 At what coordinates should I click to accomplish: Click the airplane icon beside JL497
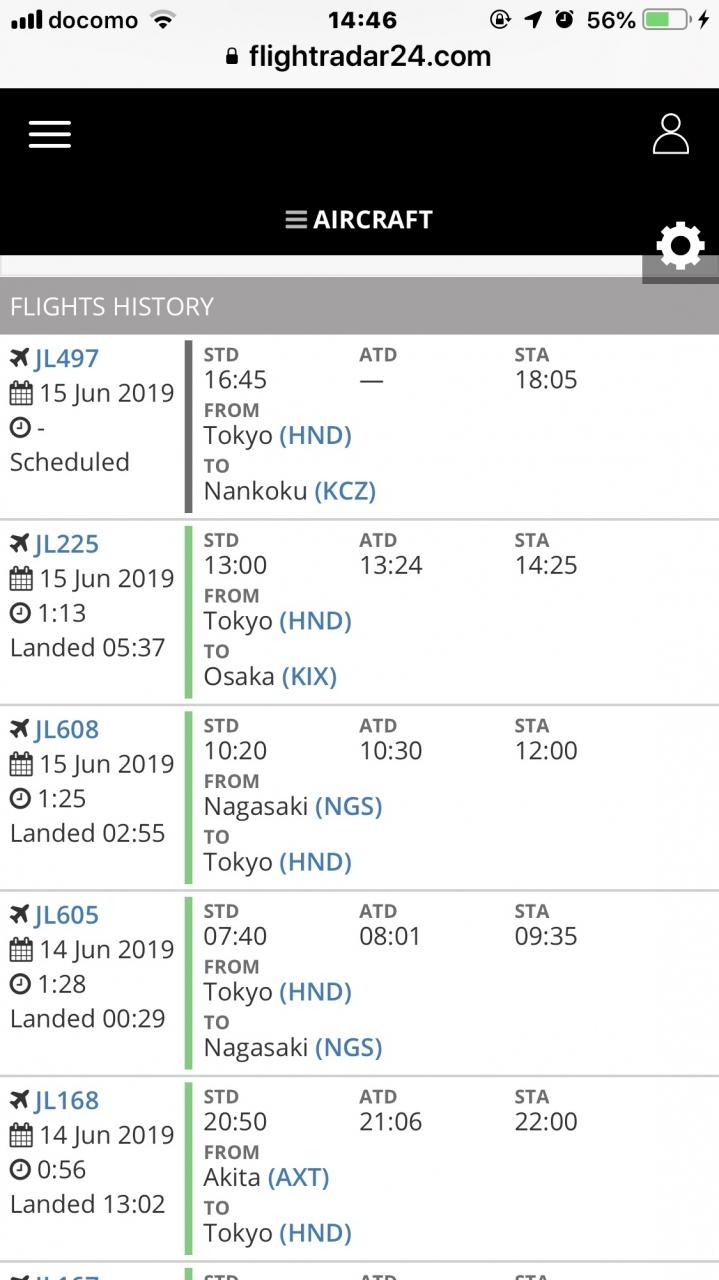tap(20, 358)
